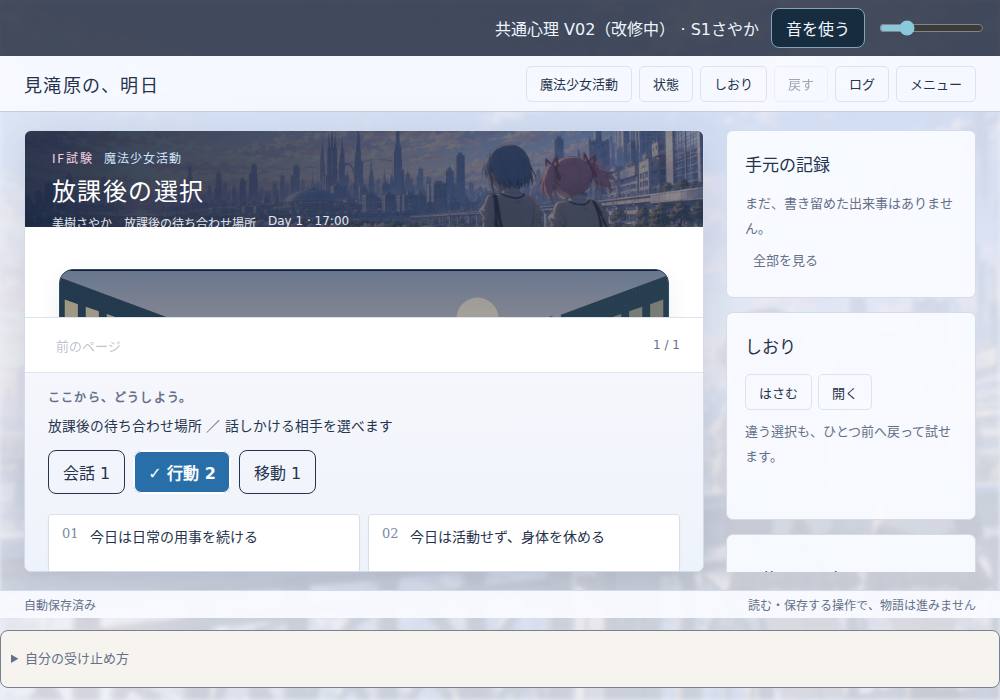Select the 会話 1 tab

pyautogui.click(x=86, y=472)
